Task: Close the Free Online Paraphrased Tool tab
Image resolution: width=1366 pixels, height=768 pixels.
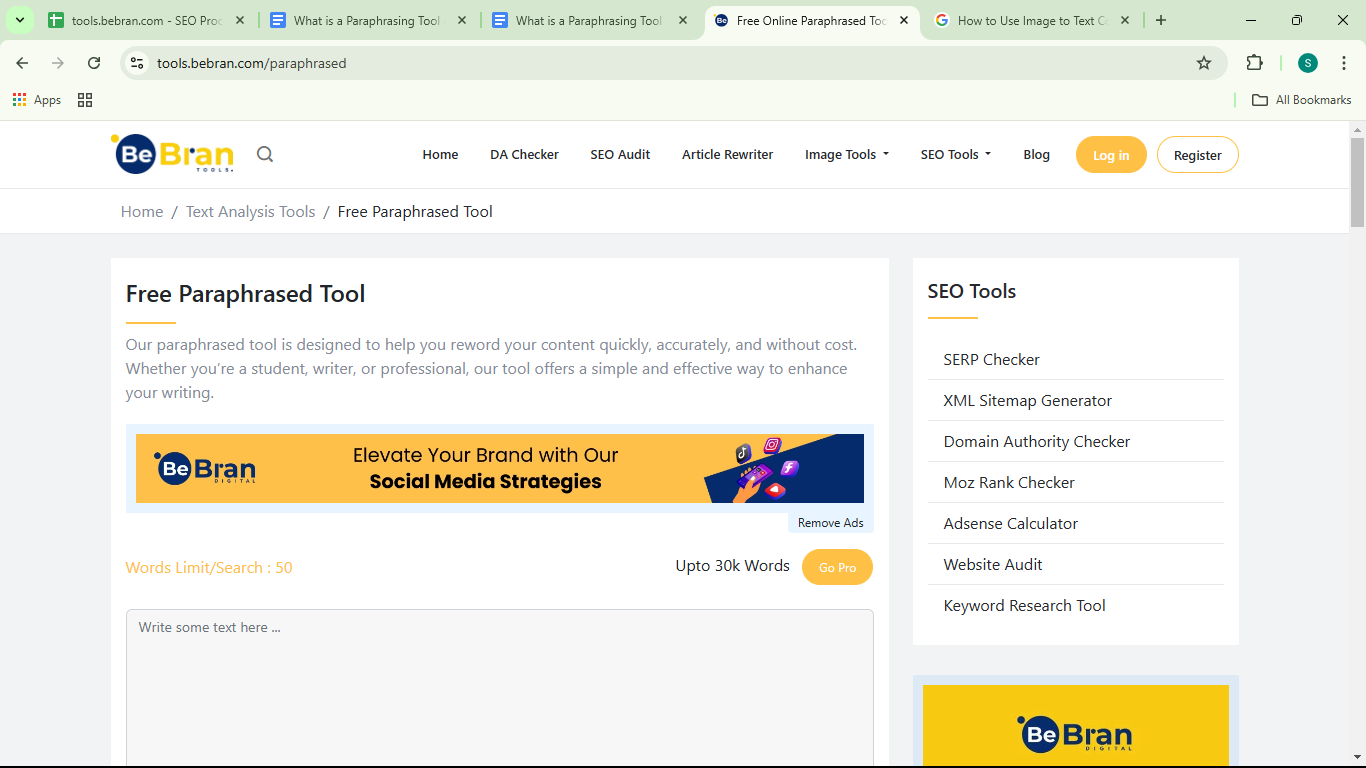Action: point(903,20)
